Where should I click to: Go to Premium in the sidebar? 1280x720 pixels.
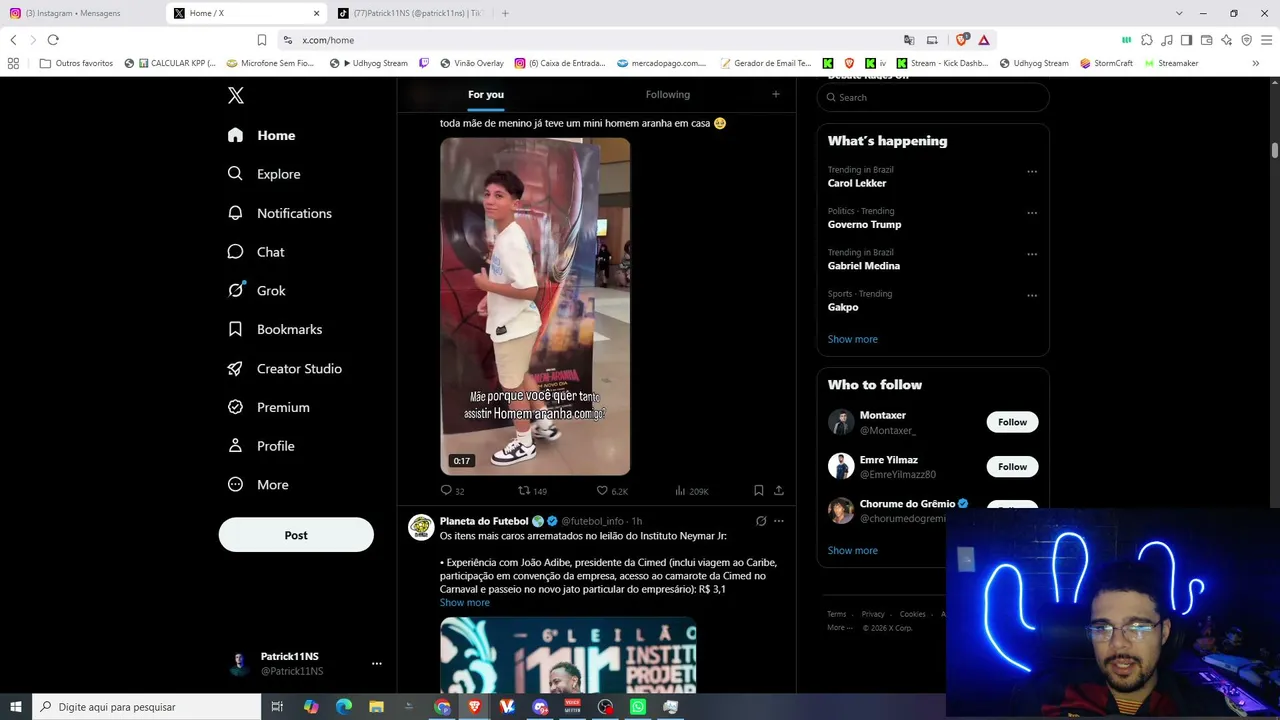[x=269, y=407]
